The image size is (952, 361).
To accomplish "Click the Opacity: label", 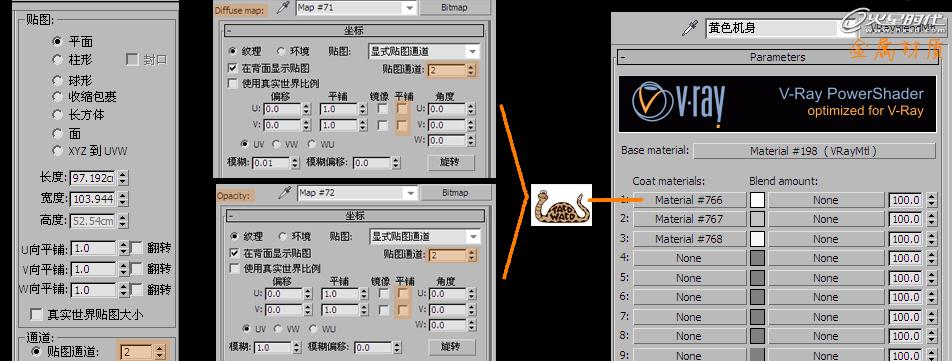I will pos(234,195).
